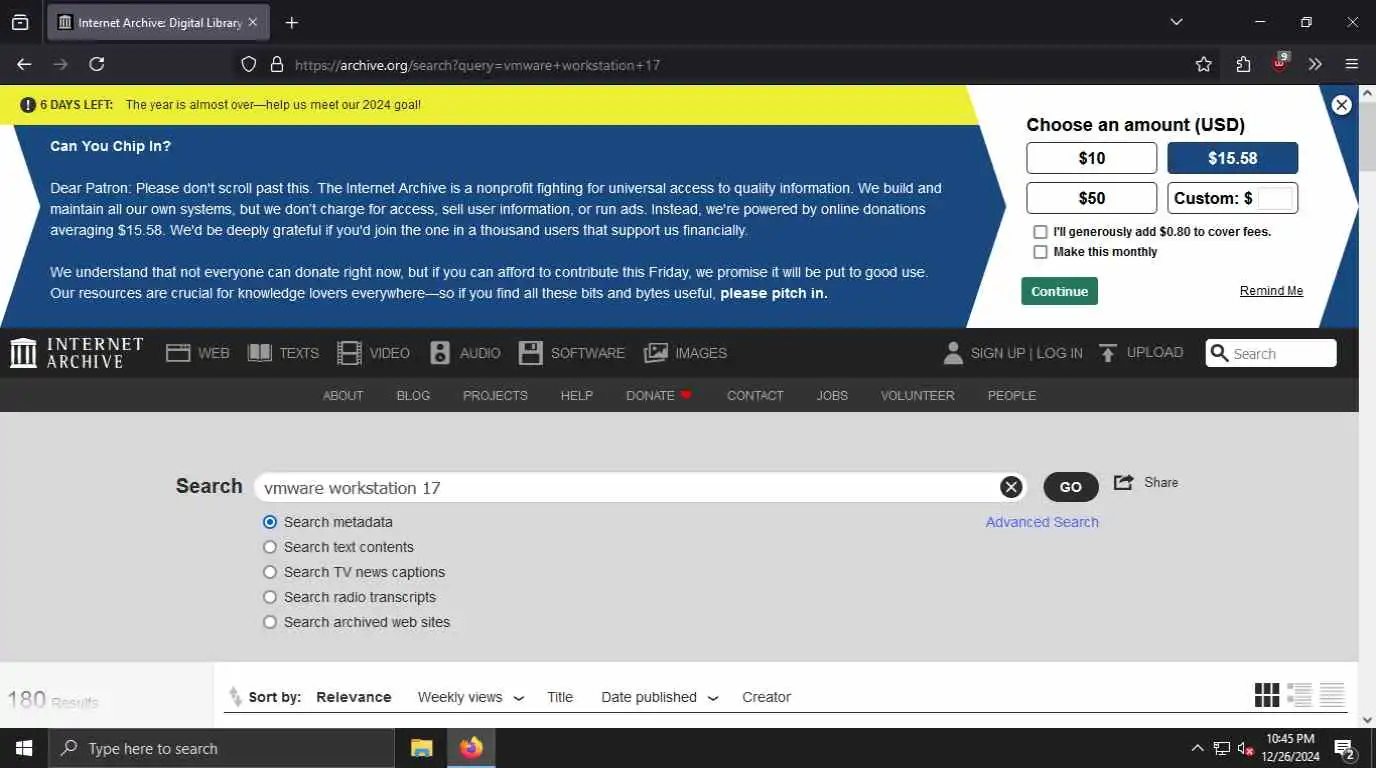Image resolution: width=1376 pixels, height=768 pixels.
Task: Go back to the previous page
Action: click(x=25, y=64)
